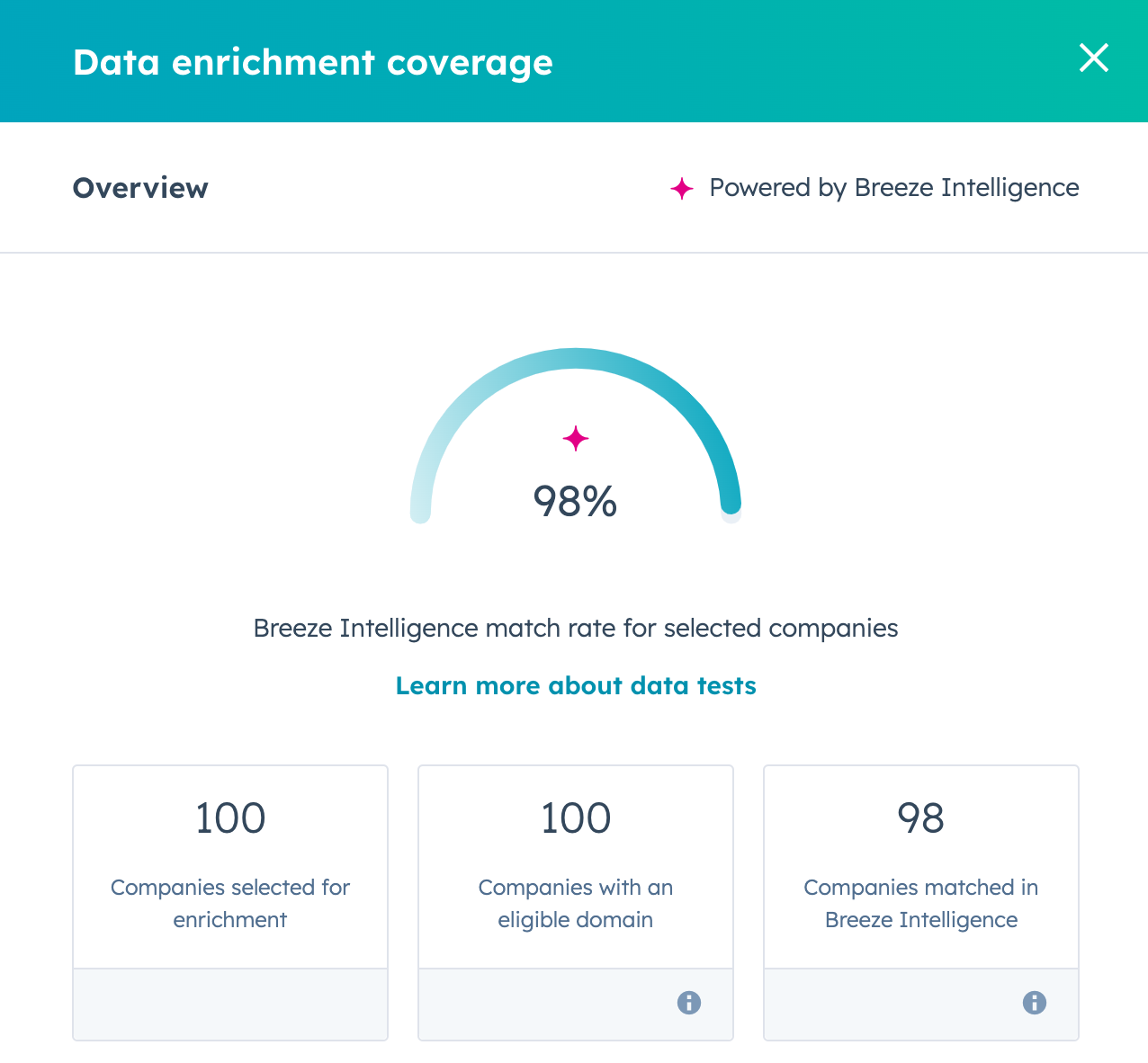This screenshot has height=1063, width=1148.
Task: Click footer of Companies selected for enrichment card
Action: click(230, 1004)
